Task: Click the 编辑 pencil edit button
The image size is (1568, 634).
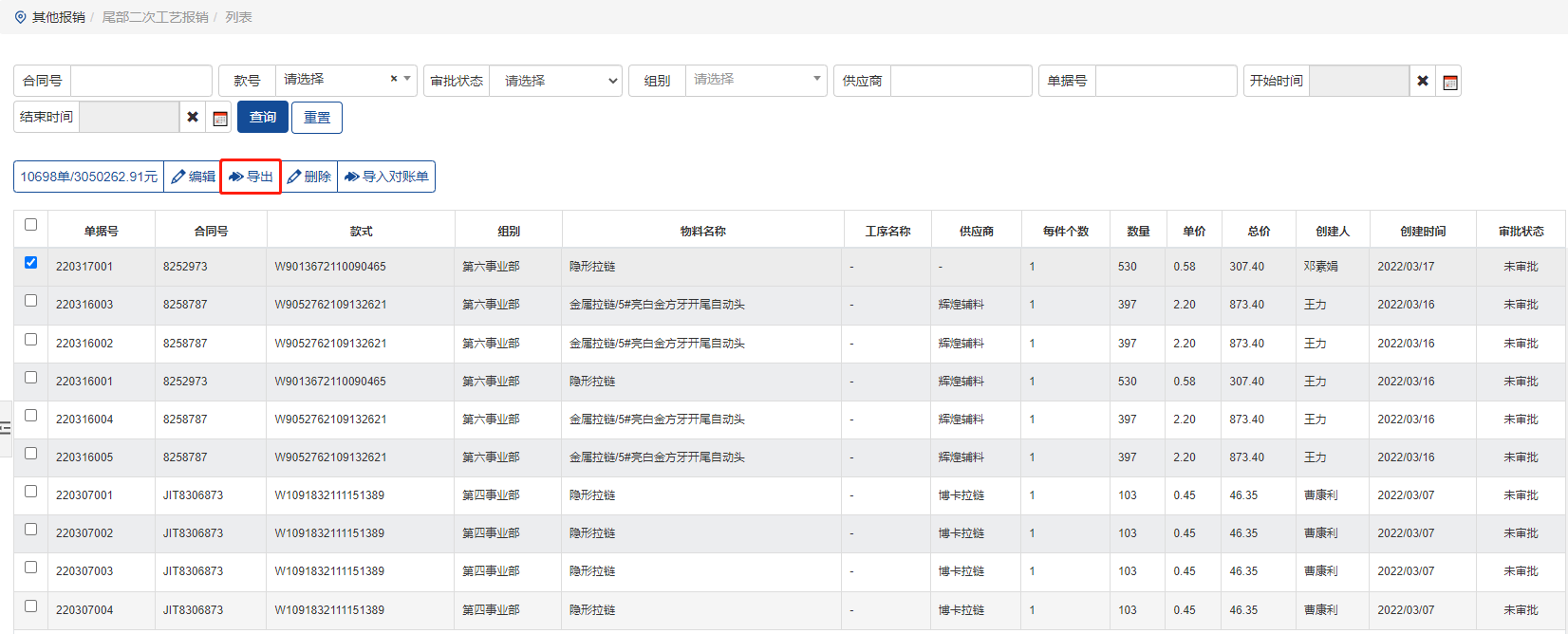Action: (193, 177)
